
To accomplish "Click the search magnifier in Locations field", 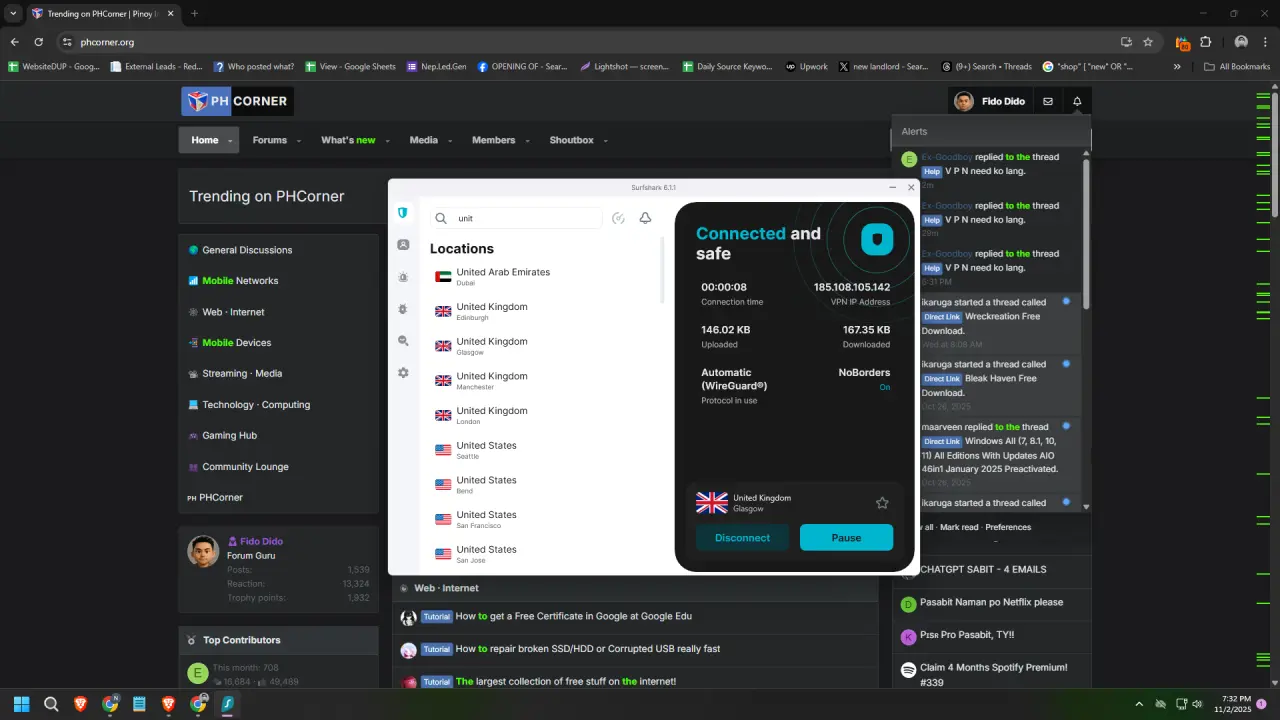I will [441, 218].
